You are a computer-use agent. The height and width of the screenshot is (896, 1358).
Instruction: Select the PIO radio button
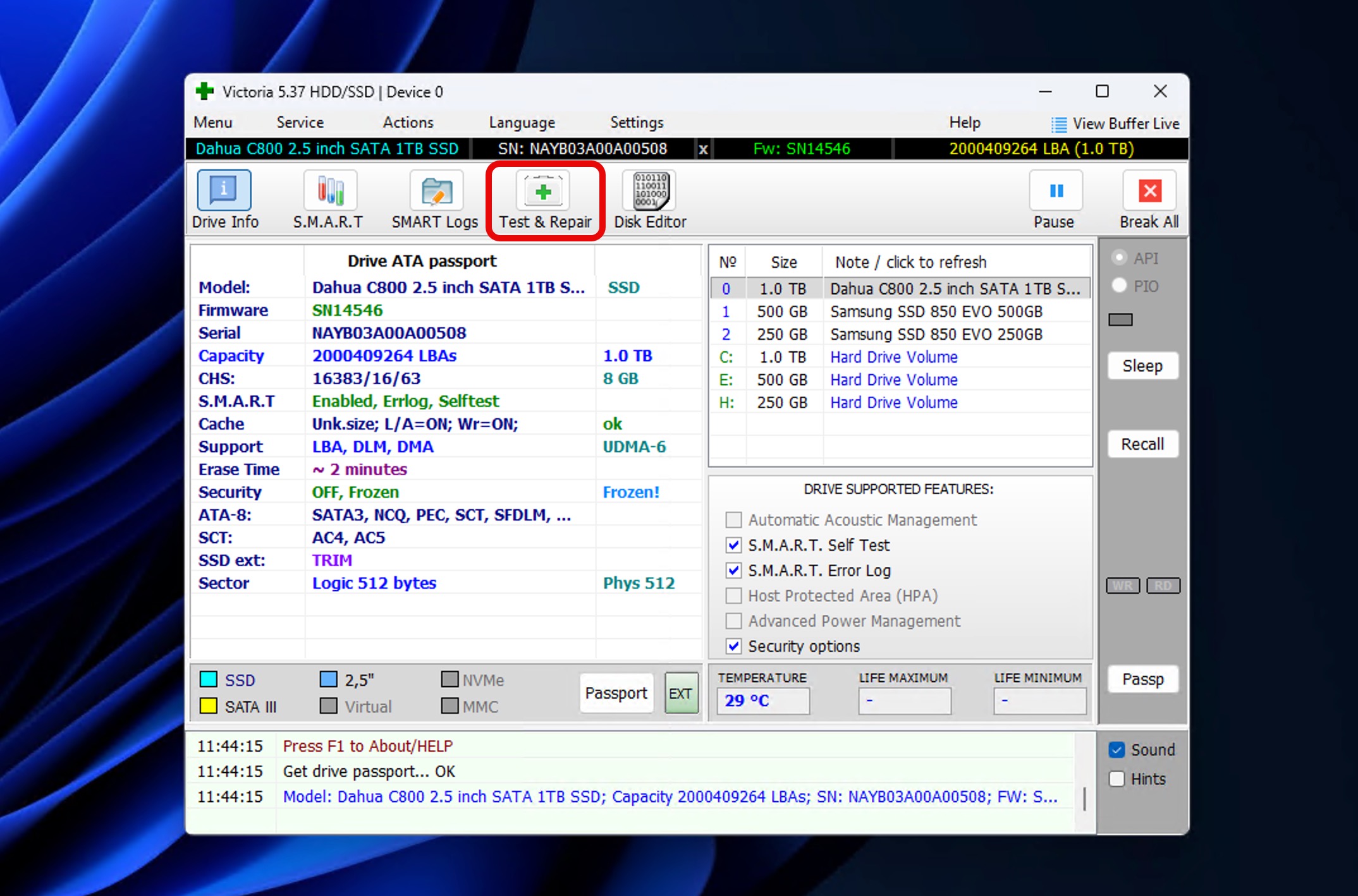(1119, 286)
